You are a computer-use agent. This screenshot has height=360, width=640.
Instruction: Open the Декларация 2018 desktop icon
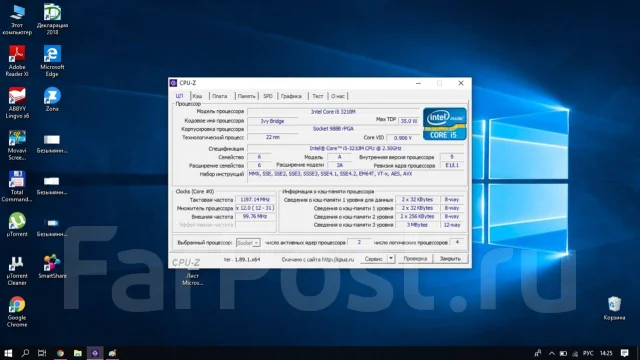click(52, 20)
